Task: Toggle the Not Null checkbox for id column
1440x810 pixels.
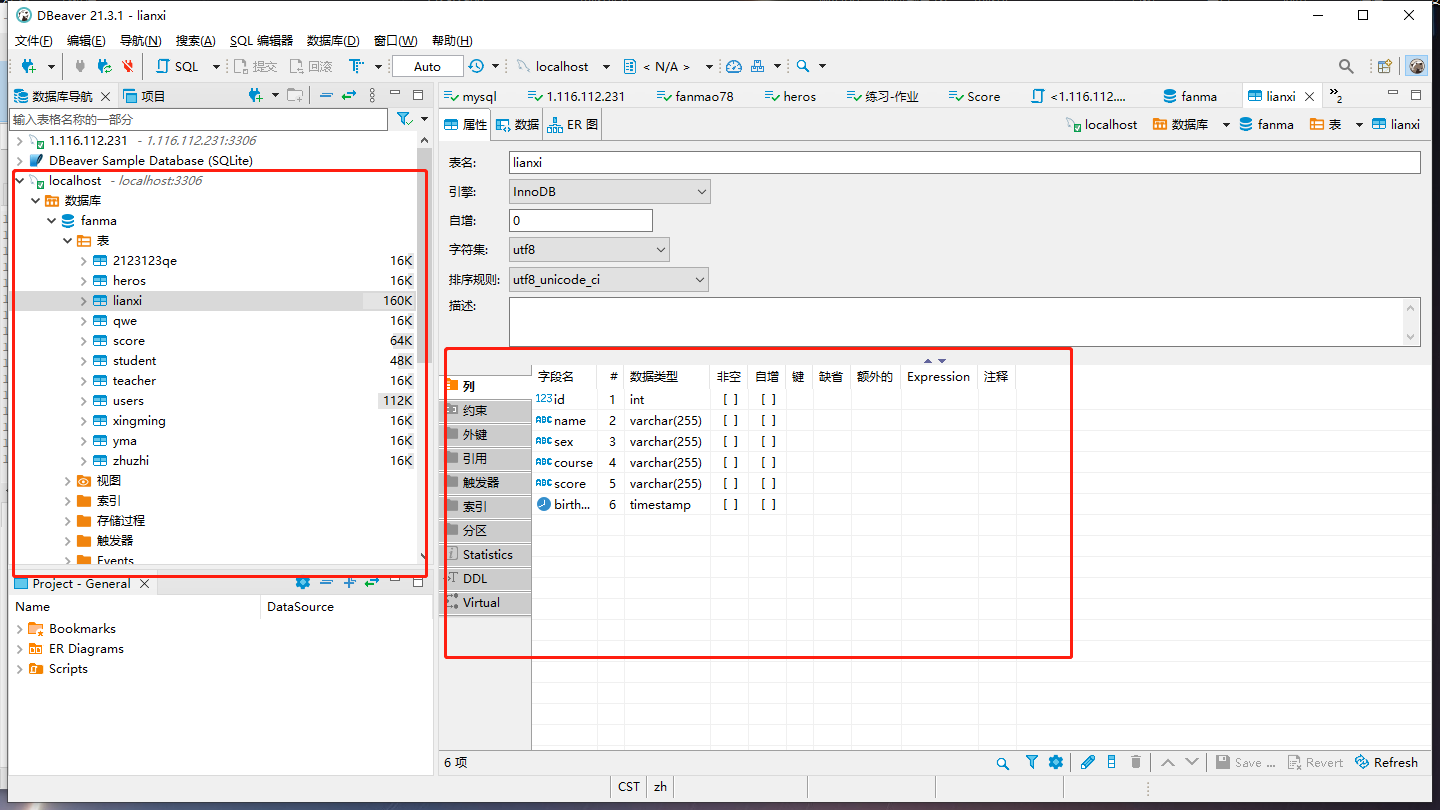Action: click(730, 399)
